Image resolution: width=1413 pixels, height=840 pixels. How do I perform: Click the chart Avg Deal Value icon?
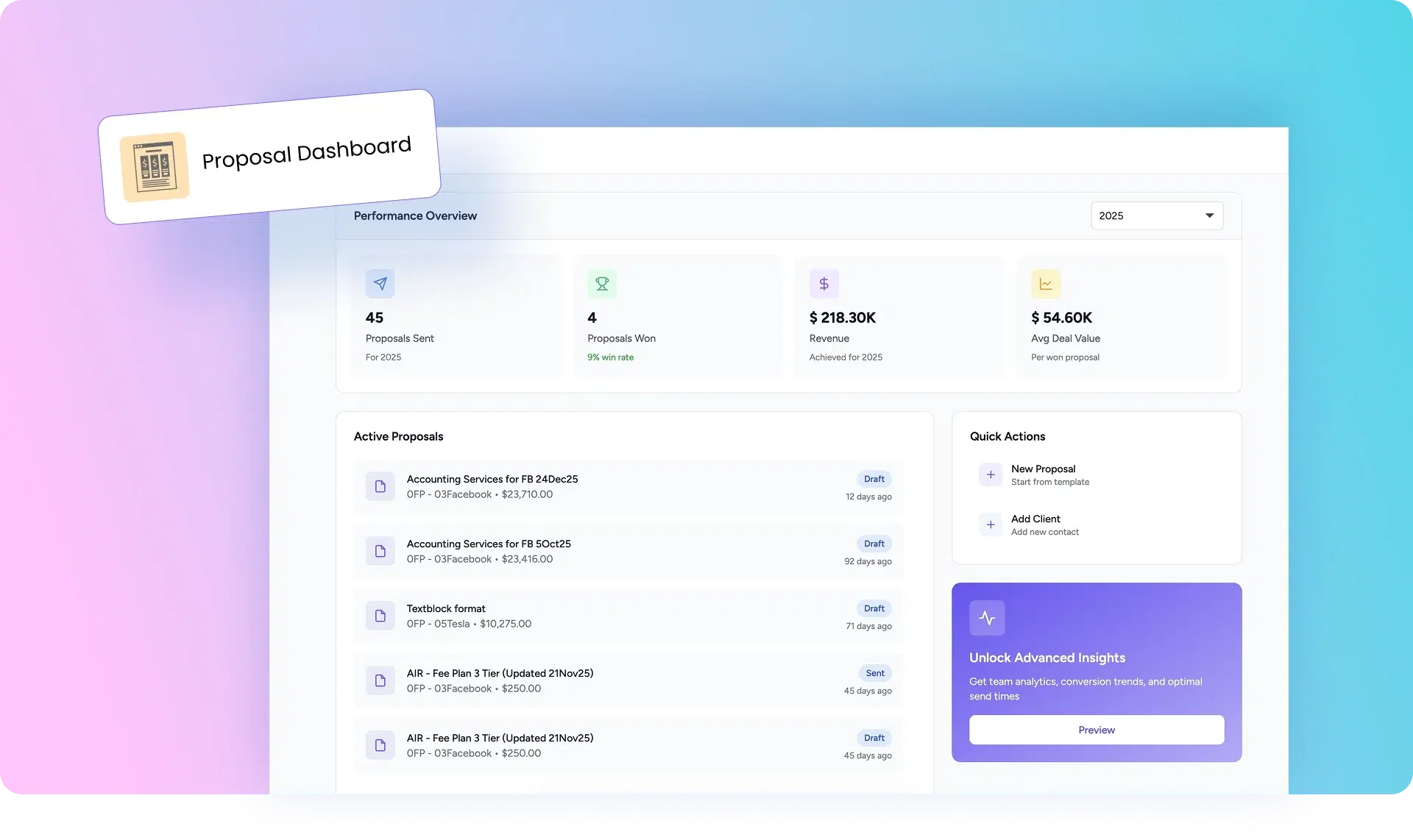pos(1046,284)
